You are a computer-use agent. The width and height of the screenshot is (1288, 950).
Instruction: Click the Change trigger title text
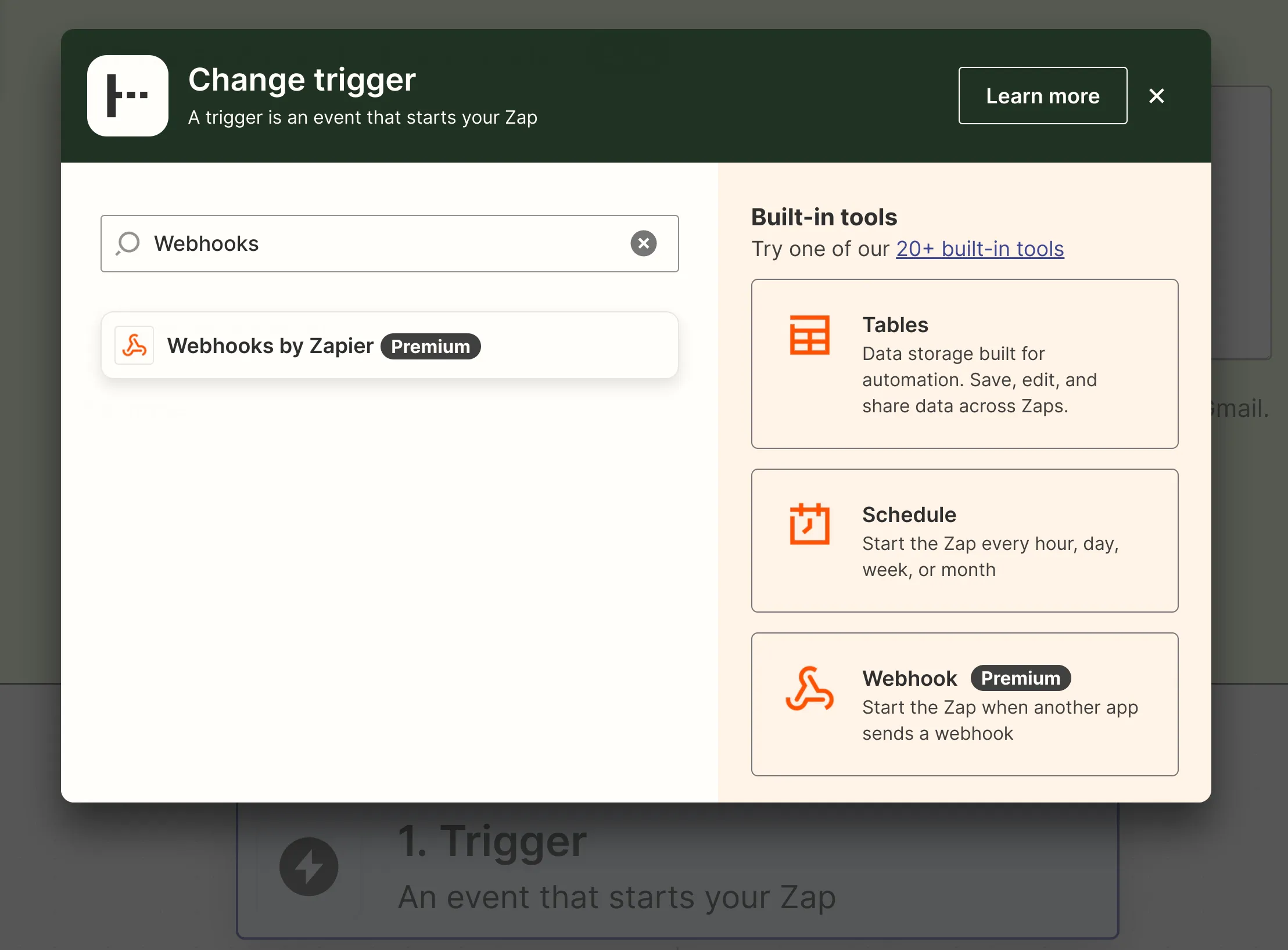[302, 80]
